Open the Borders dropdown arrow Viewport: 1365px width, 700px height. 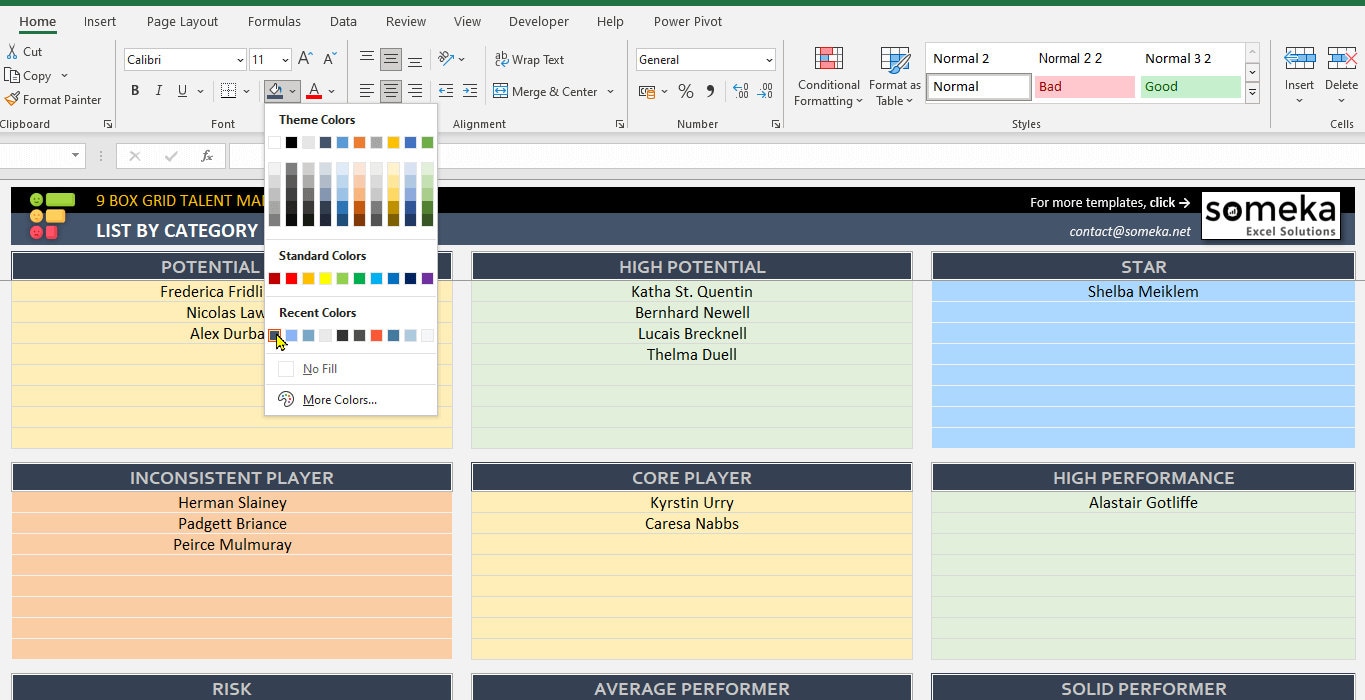(x=245, y=90)
